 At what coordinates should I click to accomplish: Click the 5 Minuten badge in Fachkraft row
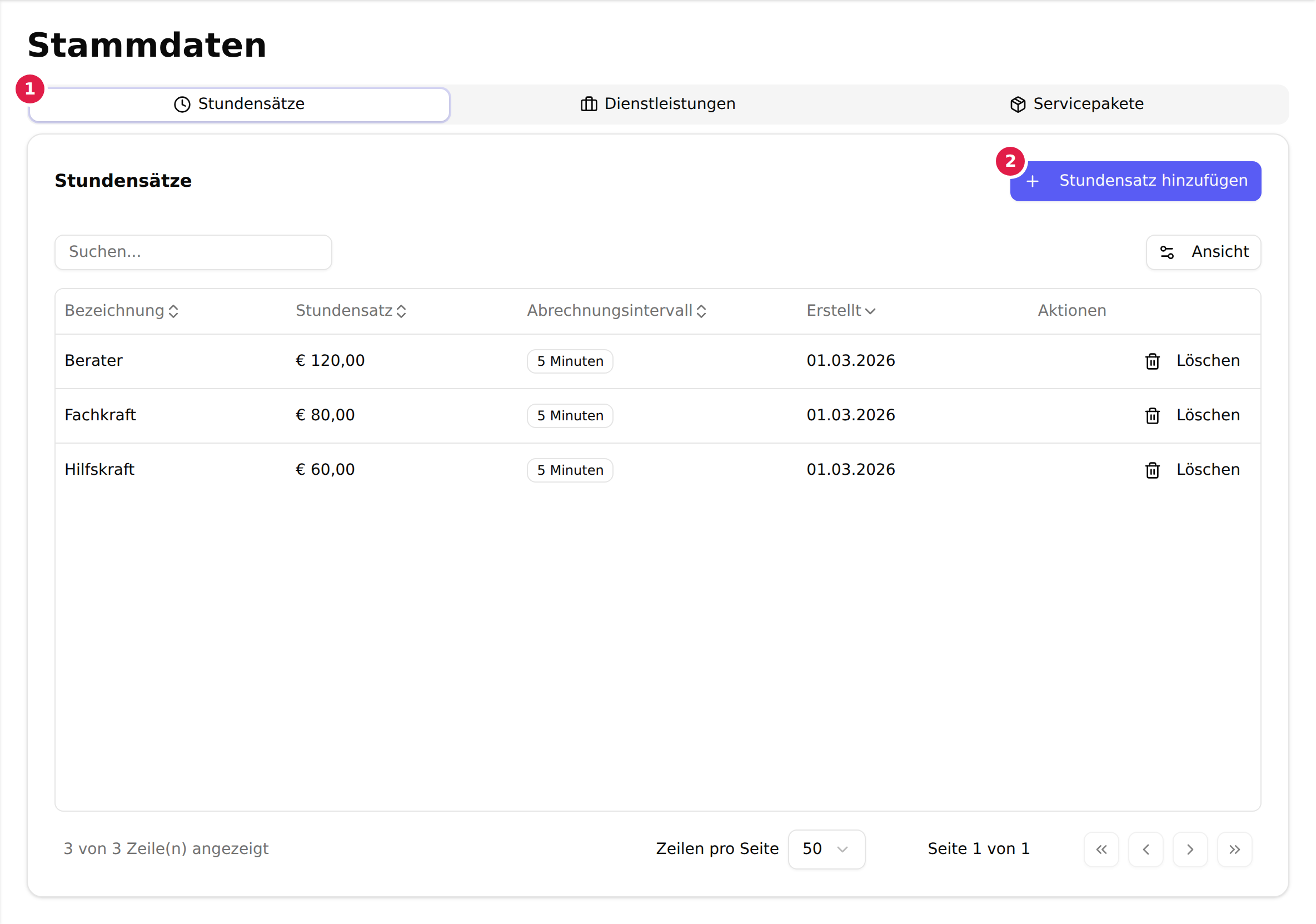(570, 416)
